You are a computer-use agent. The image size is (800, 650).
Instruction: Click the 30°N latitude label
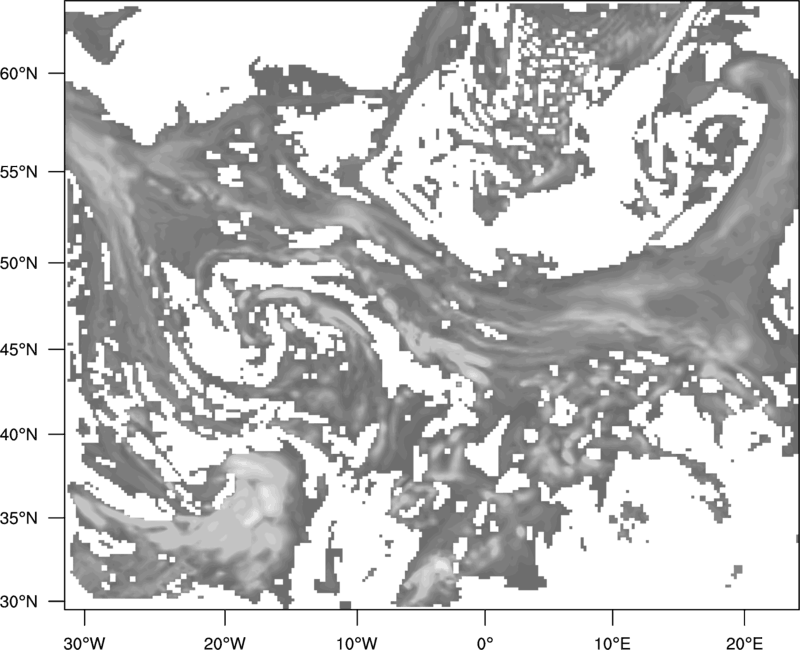pyautogui.click(x=19, y=602)
